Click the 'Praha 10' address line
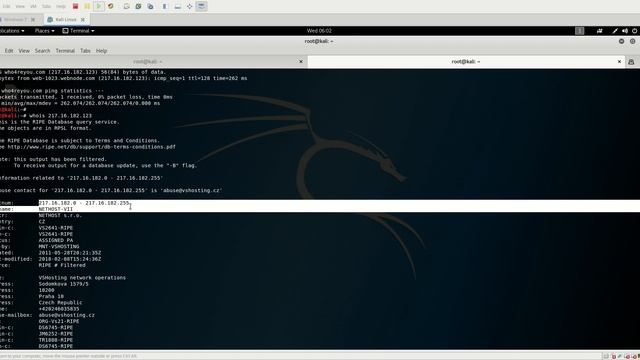The width and height of the screenshot is (640, 360). tap(51, 296)
